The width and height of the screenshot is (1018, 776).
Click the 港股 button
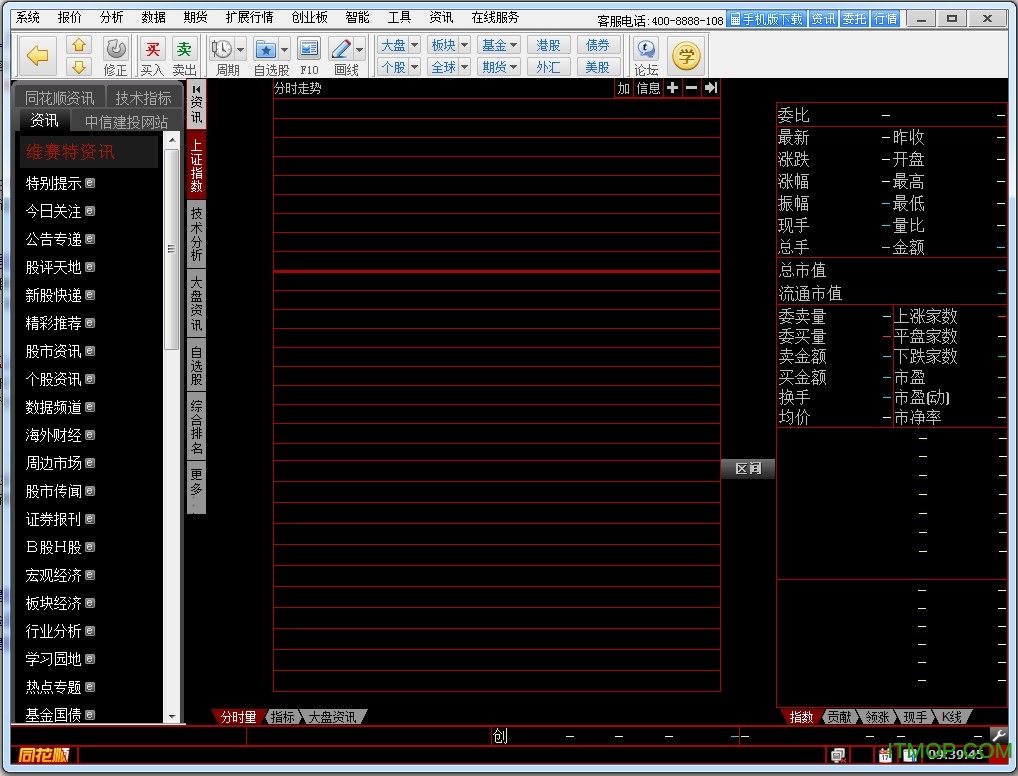click(x=548, y=45)
